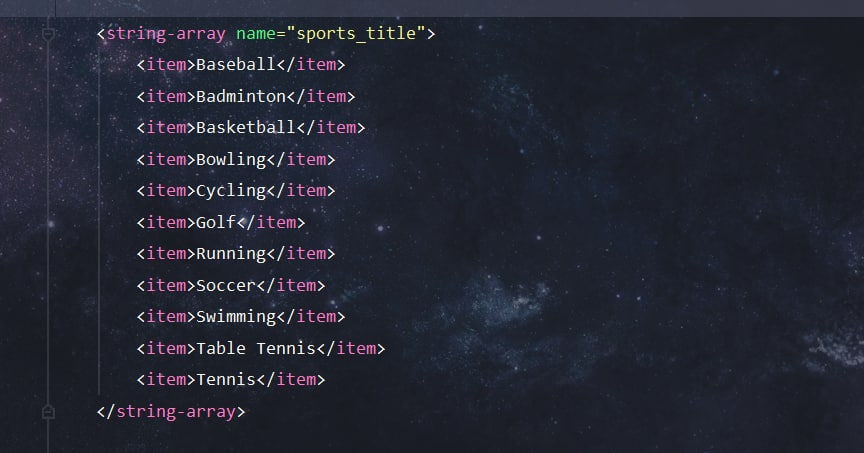Click the text "Running"

click(231, 254)
